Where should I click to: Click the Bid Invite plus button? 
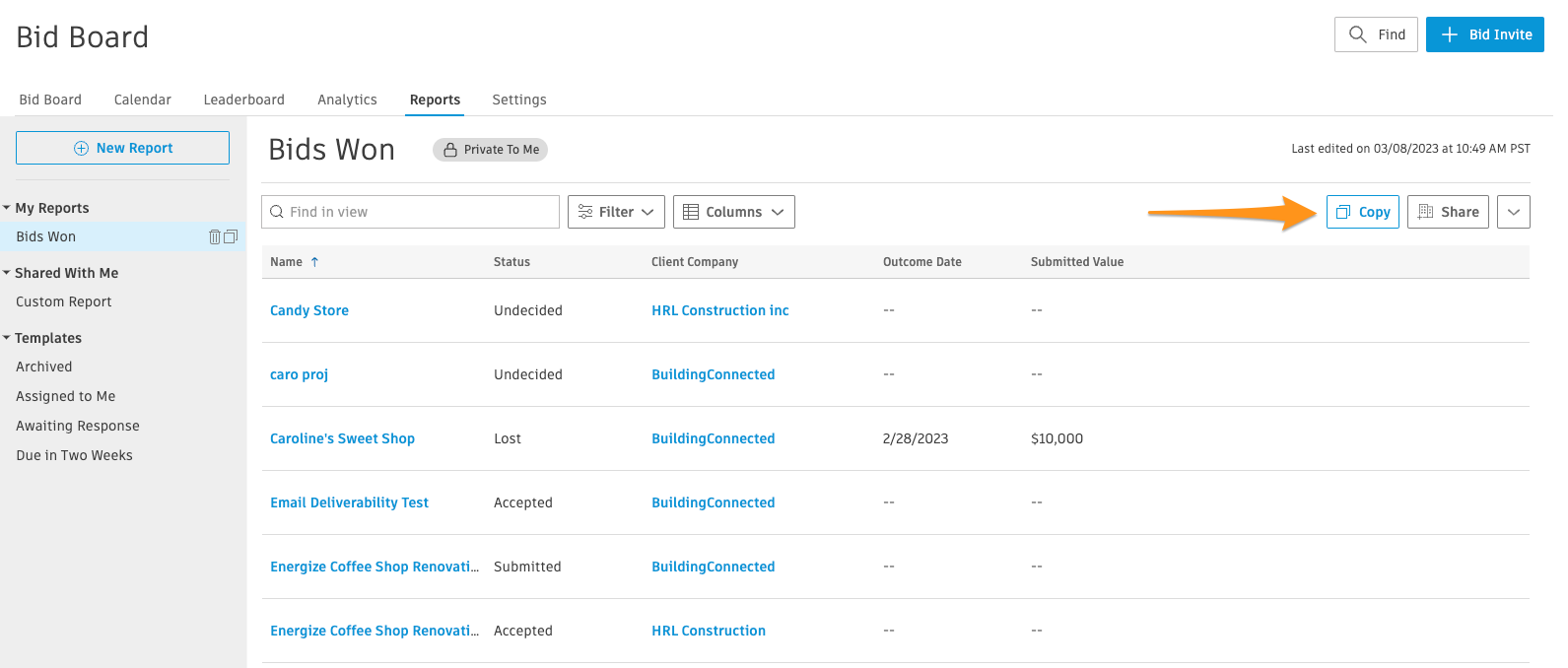(1484, 34)
